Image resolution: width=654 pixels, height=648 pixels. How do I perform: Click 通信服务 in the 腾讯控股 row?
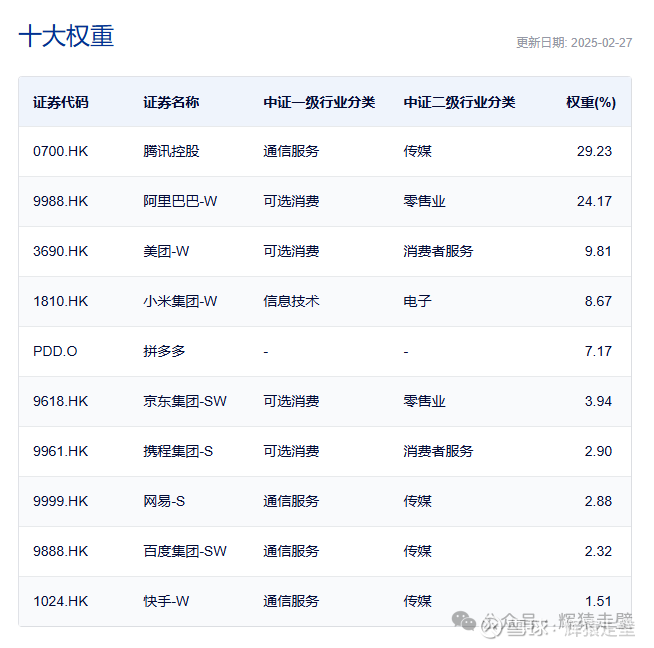(291, 151)
